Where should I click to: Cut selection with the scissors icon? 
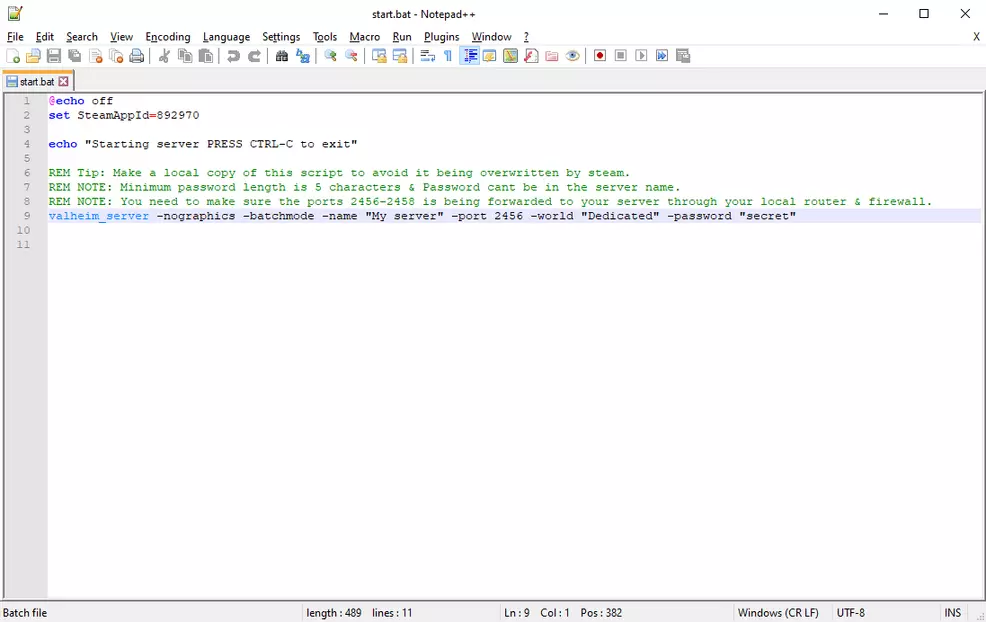click(164, 56)
